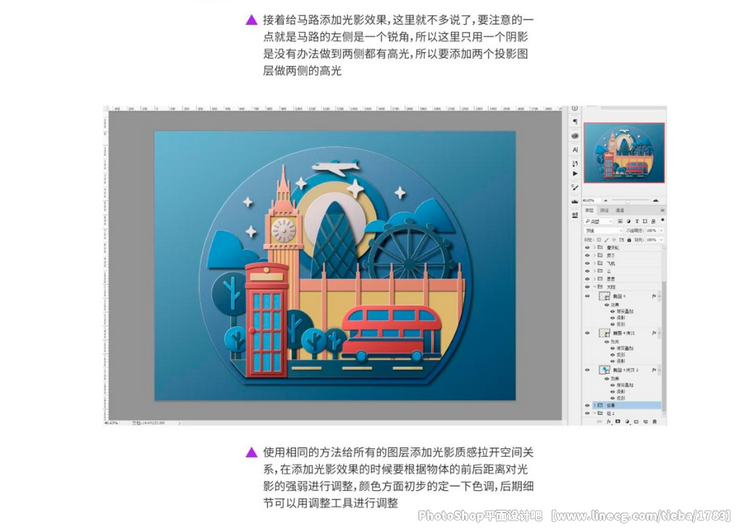
Task: Open the opacity value dropdown arrow
Action: 662,231
